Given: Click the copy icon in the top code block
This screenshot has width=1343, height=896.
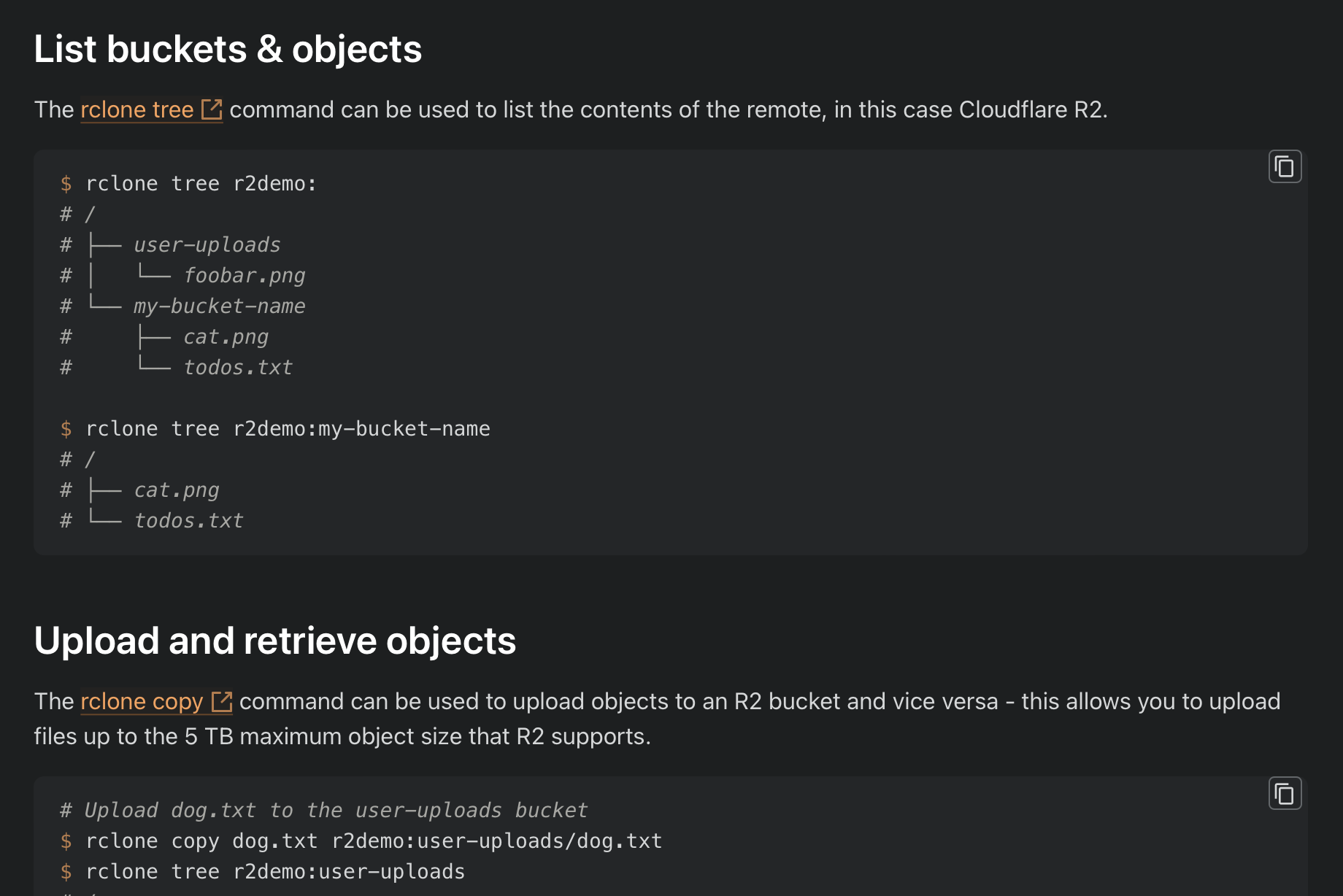Looking at the screenshot, I should coord(1285,166).
